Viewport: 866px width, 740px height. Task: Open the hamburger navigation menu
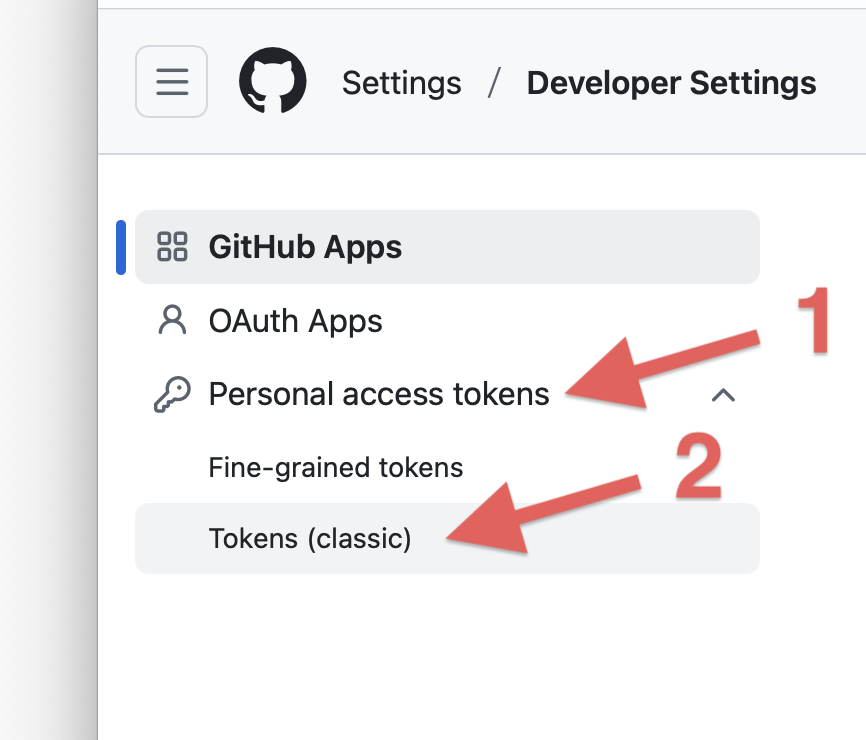click(171, 82)
